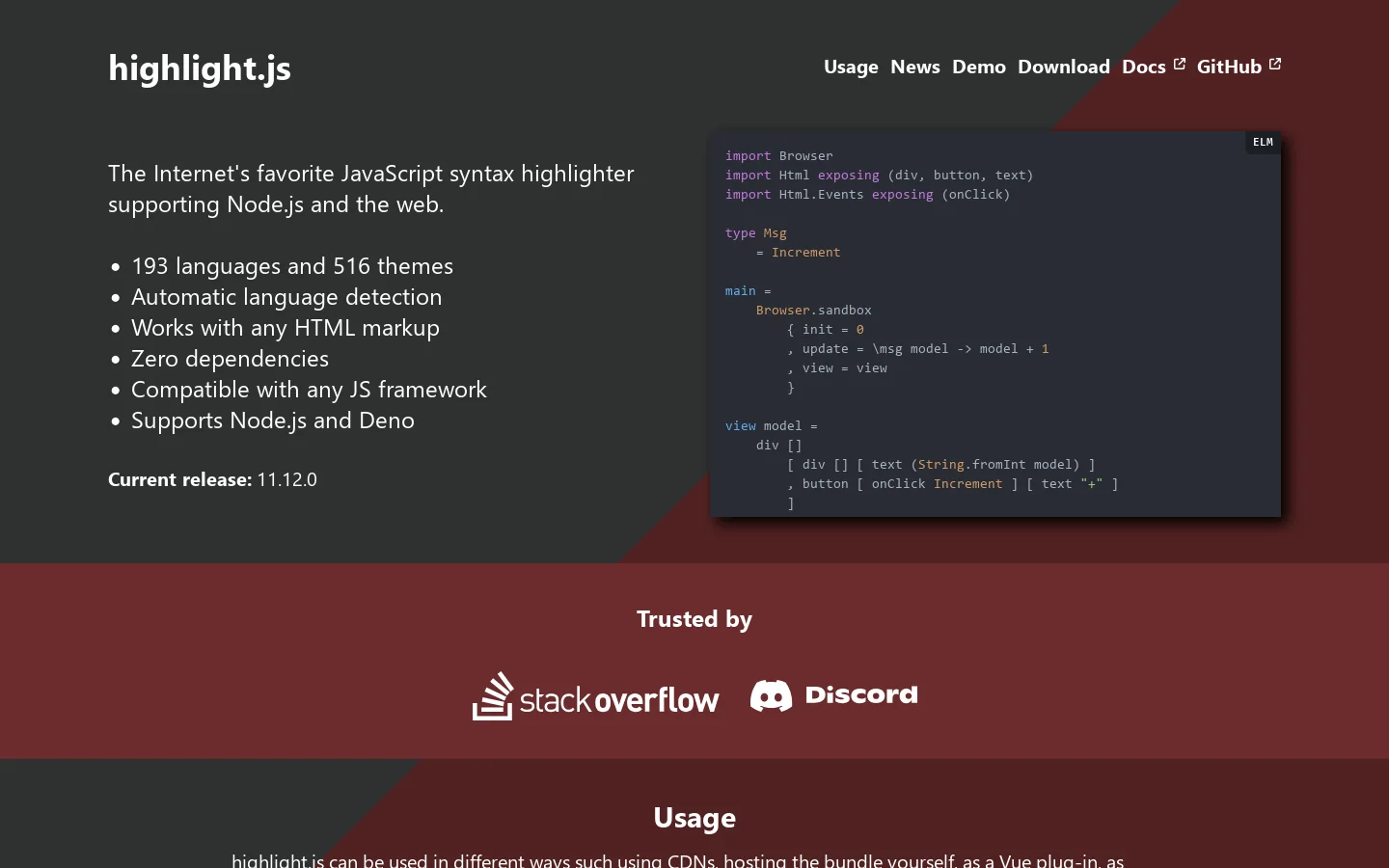Click the Discord logo
The width and height of the screenshot is (1389, 868).
coord(834,695)
